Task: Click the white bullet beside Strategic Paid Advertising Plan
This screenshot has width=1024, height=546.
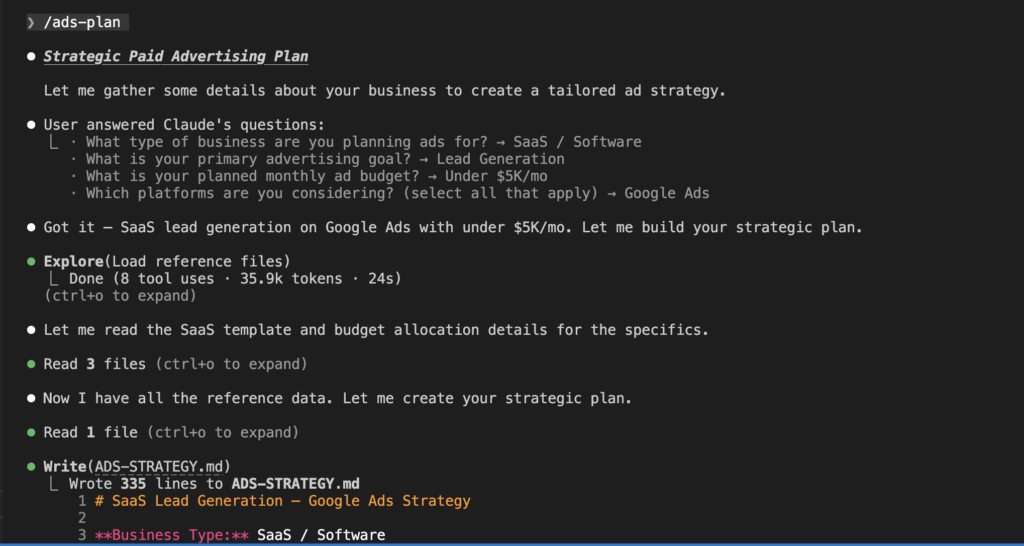Action: (32, 57)
